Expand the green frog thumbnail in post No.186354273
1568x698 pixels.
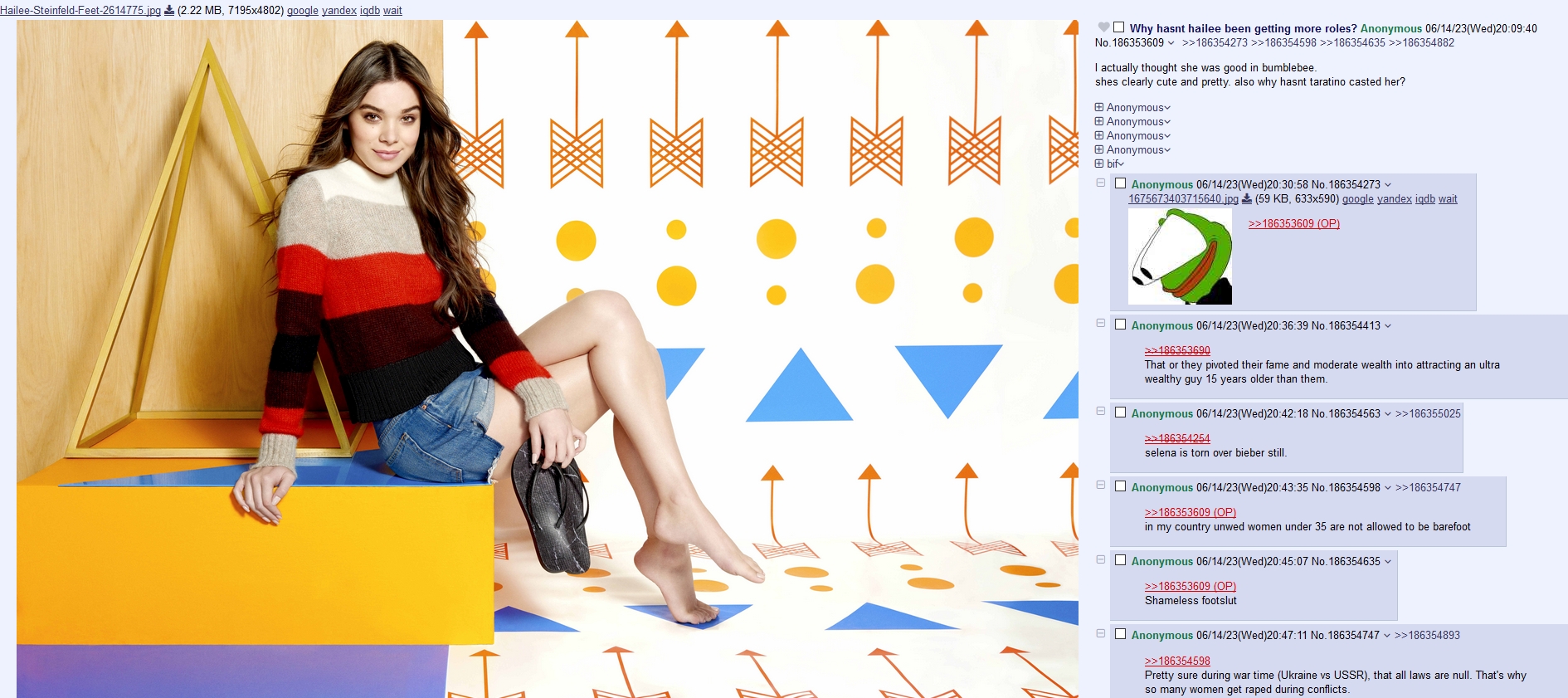pyautogui.click(x=1180, y=256)
